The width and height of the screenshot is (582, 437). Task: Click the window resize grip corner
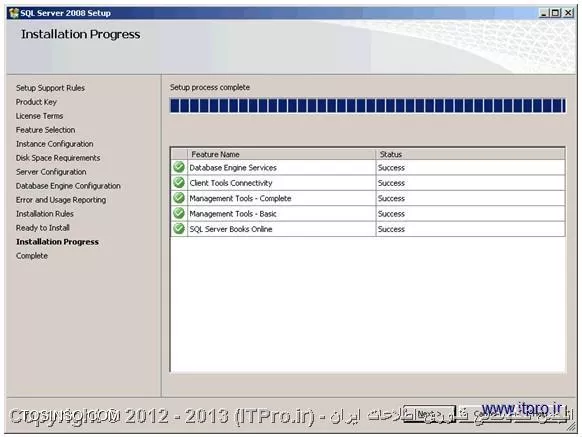(571, 427)
